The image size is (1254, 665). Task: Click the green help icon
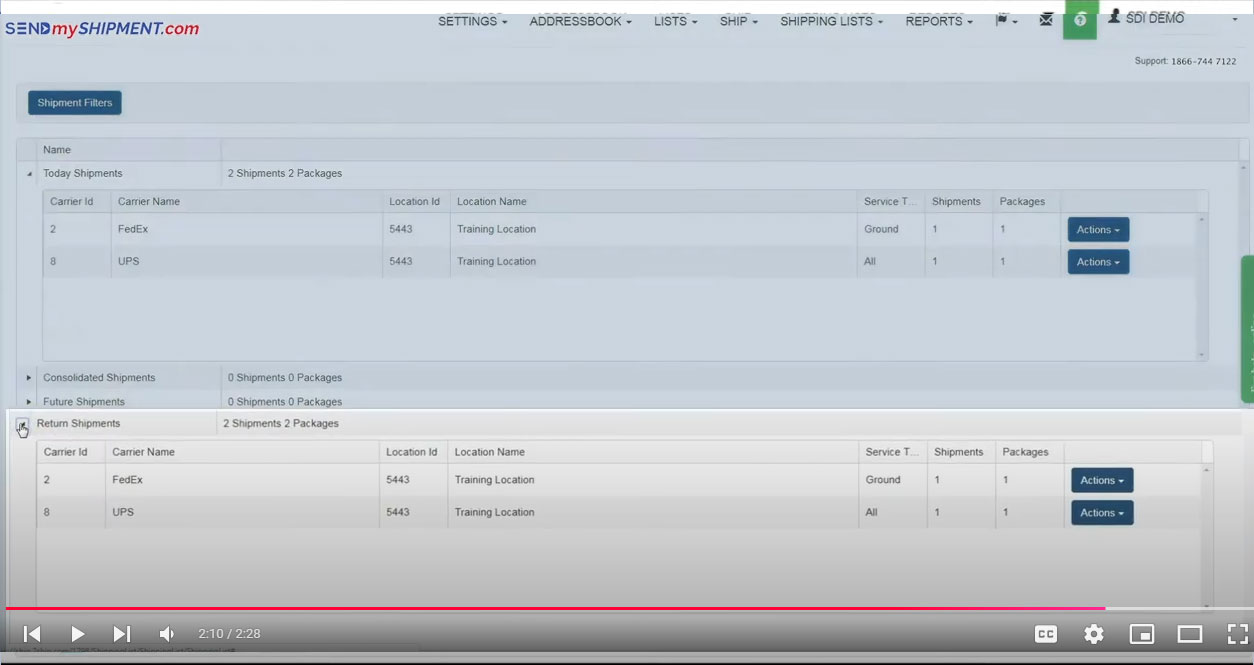(1080, 20)
